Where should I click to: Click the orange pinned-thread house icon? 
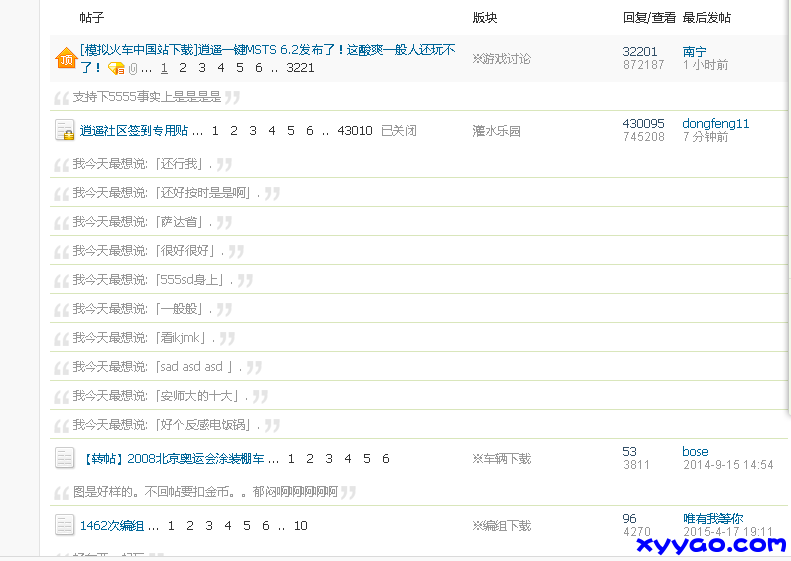(x=66, y=58)
